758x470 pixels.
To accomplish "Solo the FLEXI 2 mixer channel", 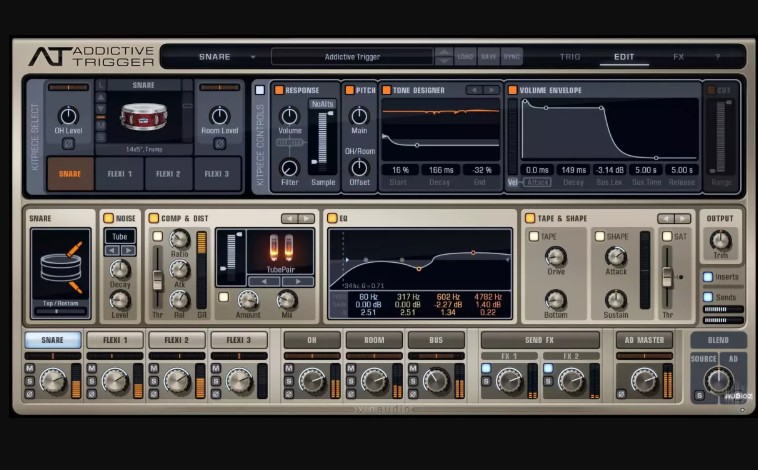I will 154,381.
